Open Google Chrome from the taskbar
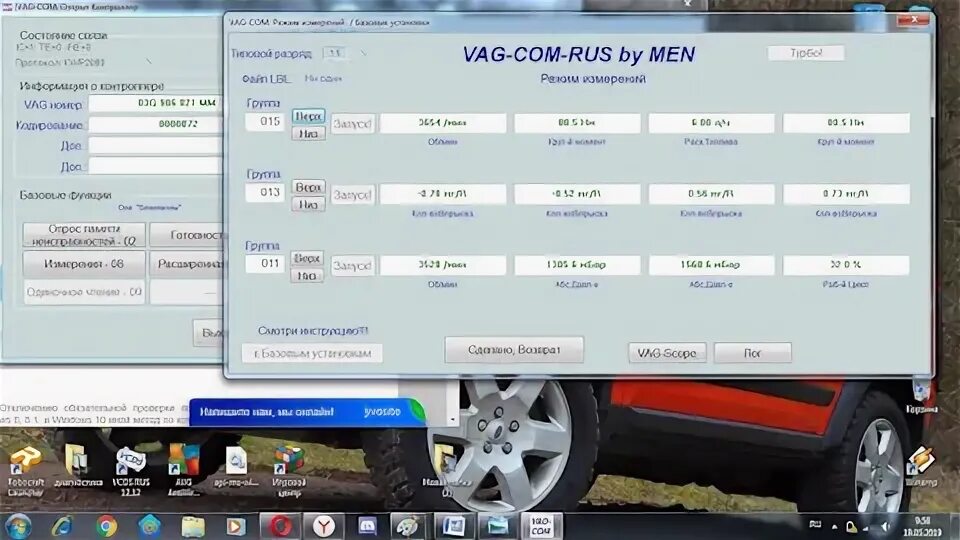The width and height of the screenshot is (960, 540). point(106,526)
